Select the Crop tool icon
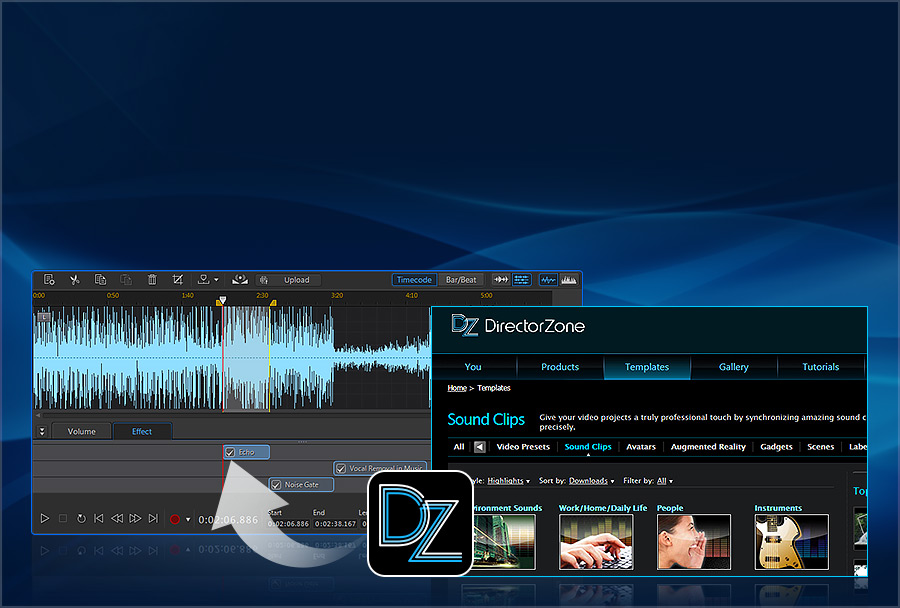The image size is (900, 608). 178,280
